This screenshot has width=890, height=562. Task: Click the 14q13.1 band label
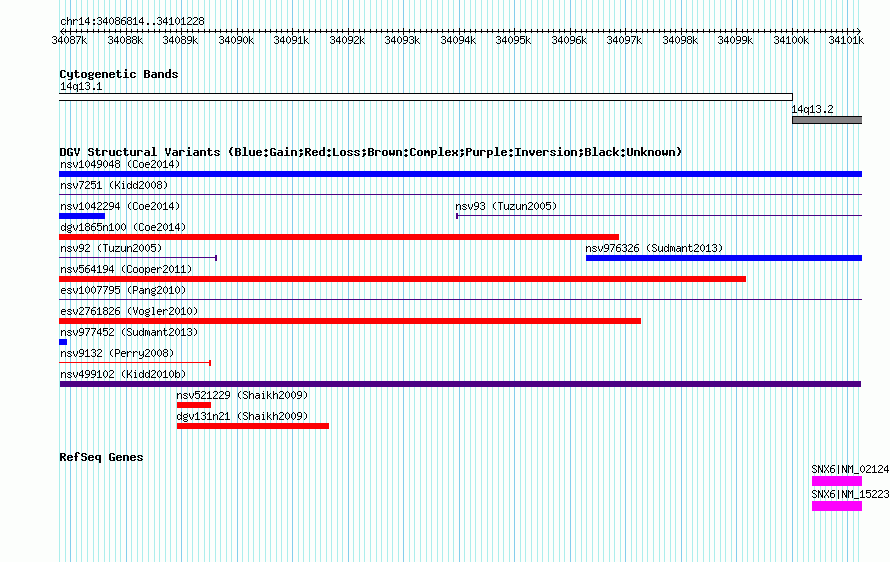point(81,86)
